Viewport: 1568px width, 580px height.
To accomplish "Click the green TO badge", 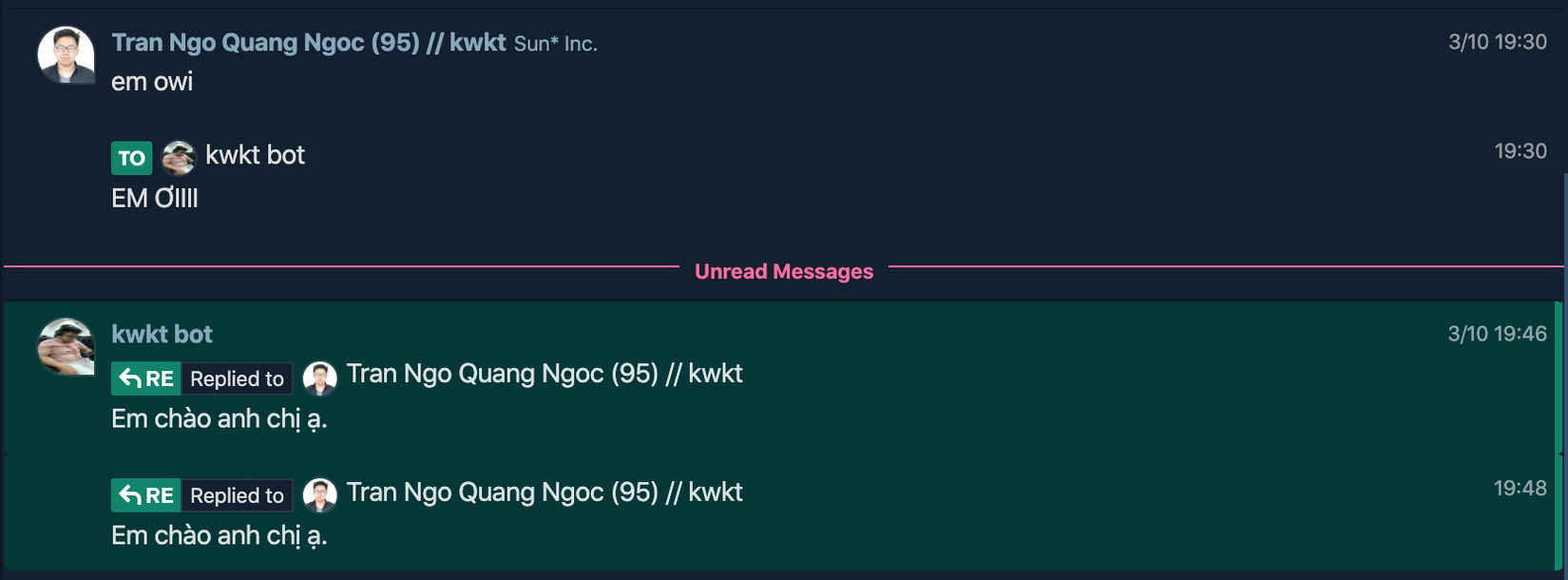I will pyautogui.click(x=131, y=158).
